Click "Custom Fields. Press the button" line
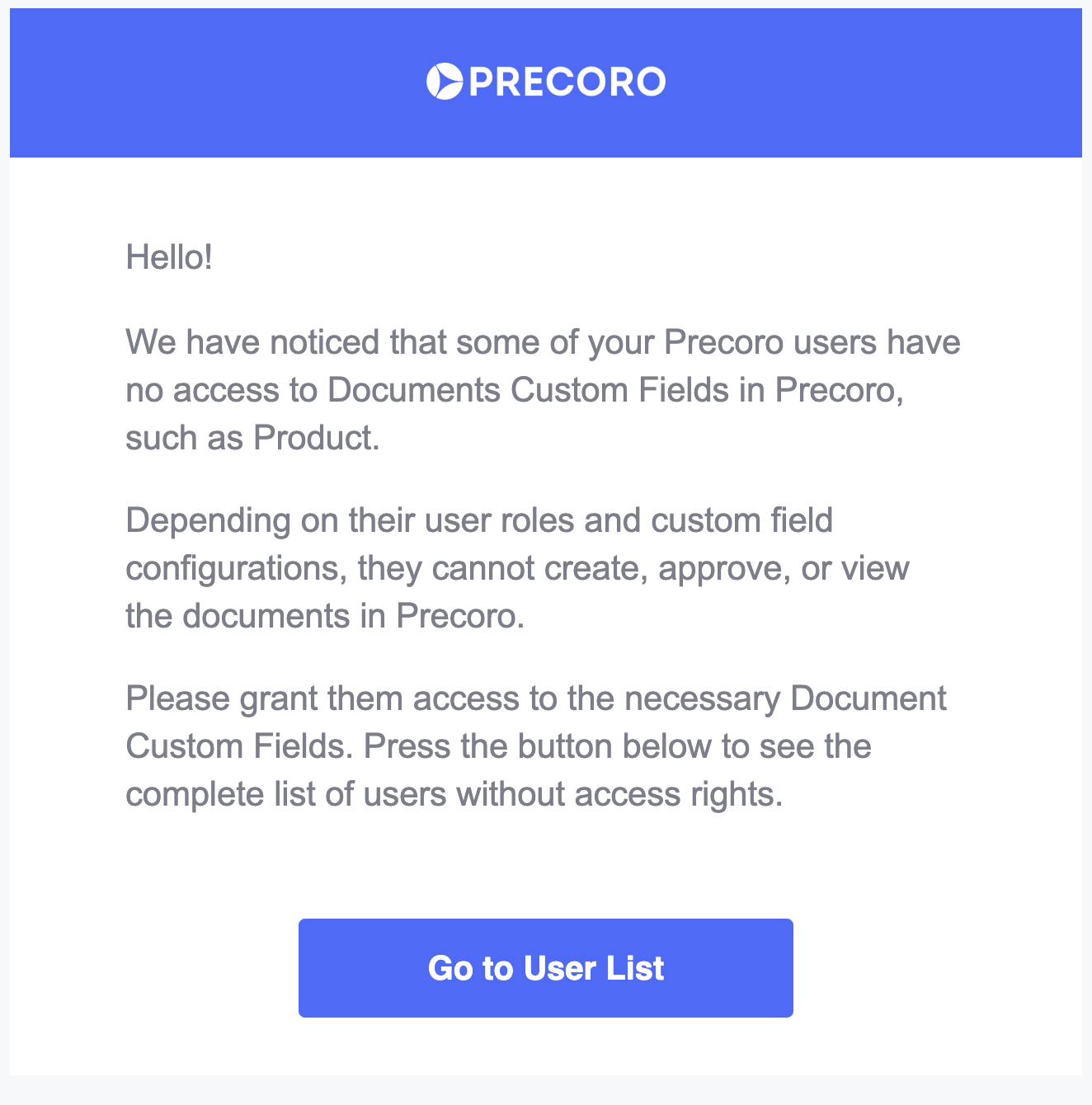1092x1105 pixels. (498, 746)
